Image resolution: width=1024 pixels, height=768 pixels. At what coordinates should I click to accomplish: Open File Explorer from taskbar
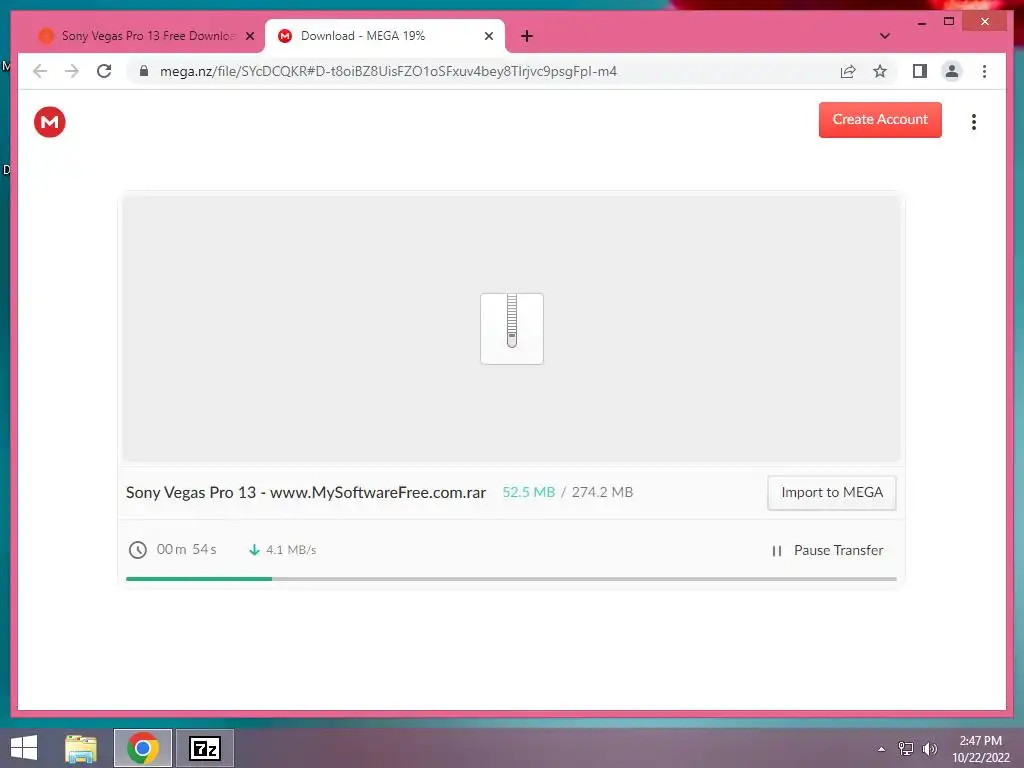coord(81,748)
